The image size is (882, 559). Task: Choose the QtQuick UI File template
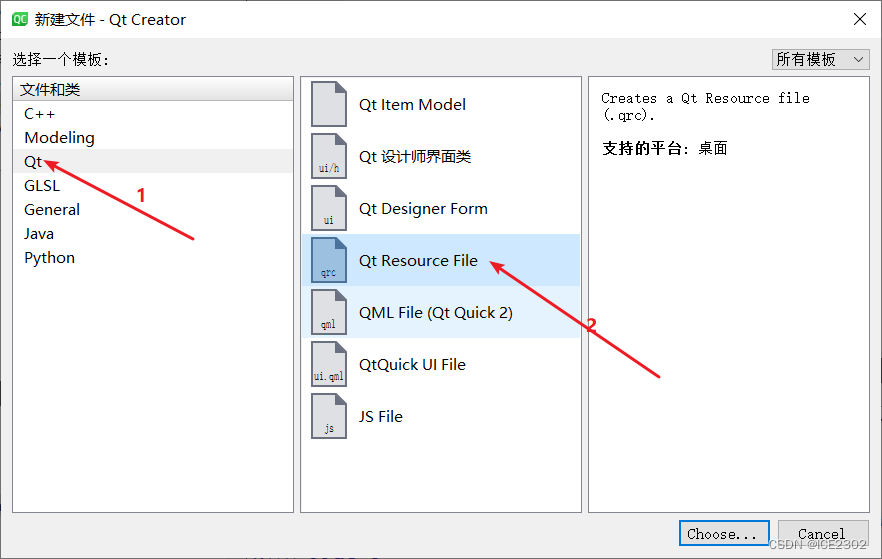point(441,364)
